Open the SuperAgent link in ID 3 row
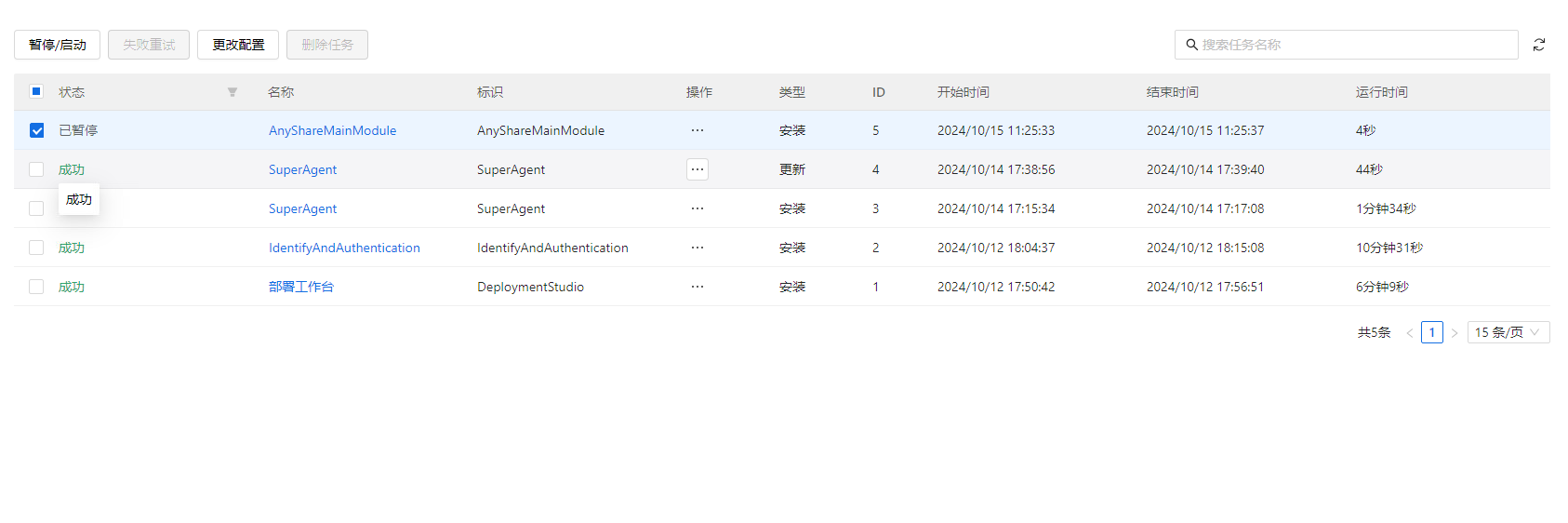This screenshot has width=1568, height=523. coord(302,208)
